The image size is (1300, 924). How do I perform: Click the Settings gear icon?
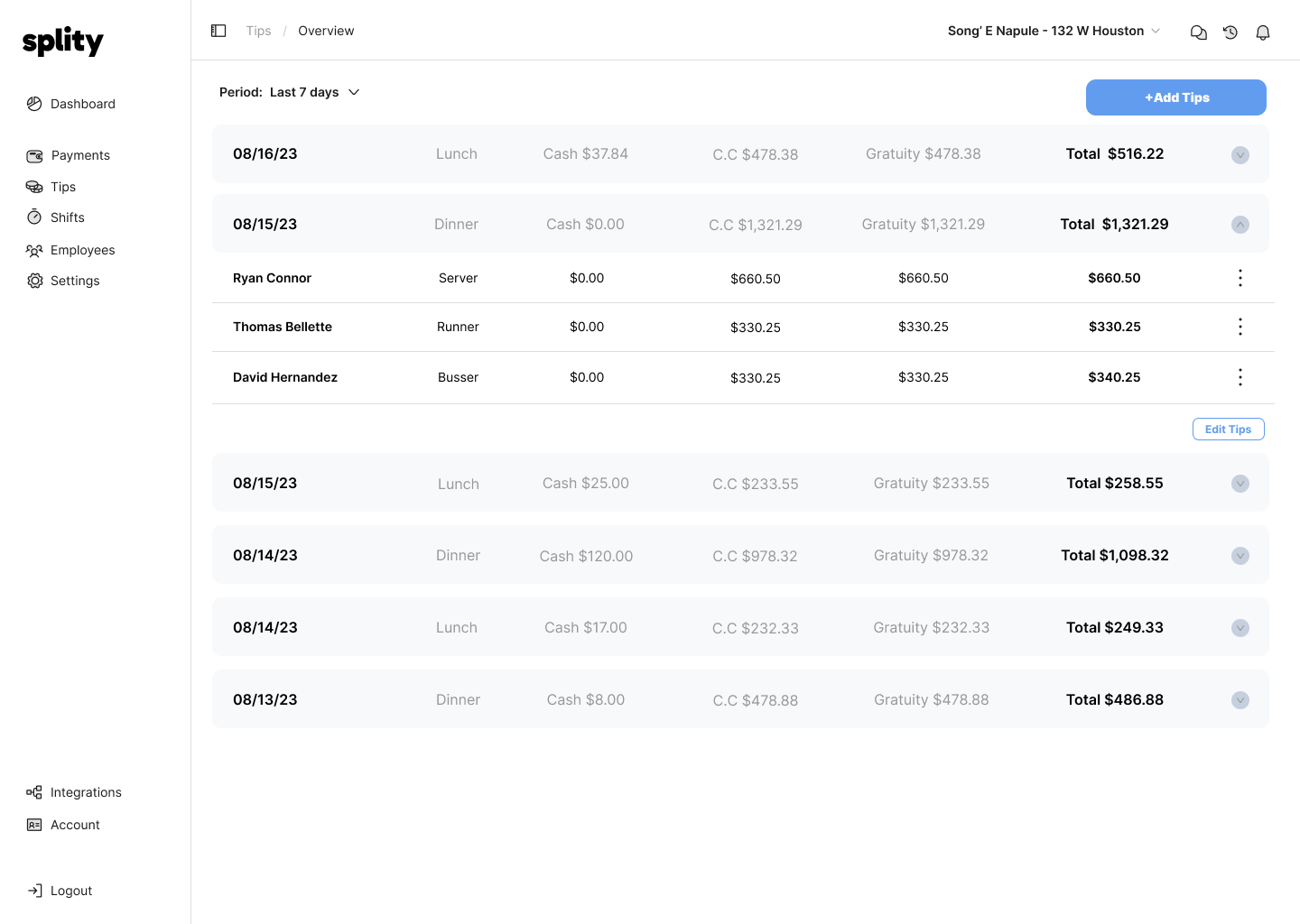(x=35, y=281)
